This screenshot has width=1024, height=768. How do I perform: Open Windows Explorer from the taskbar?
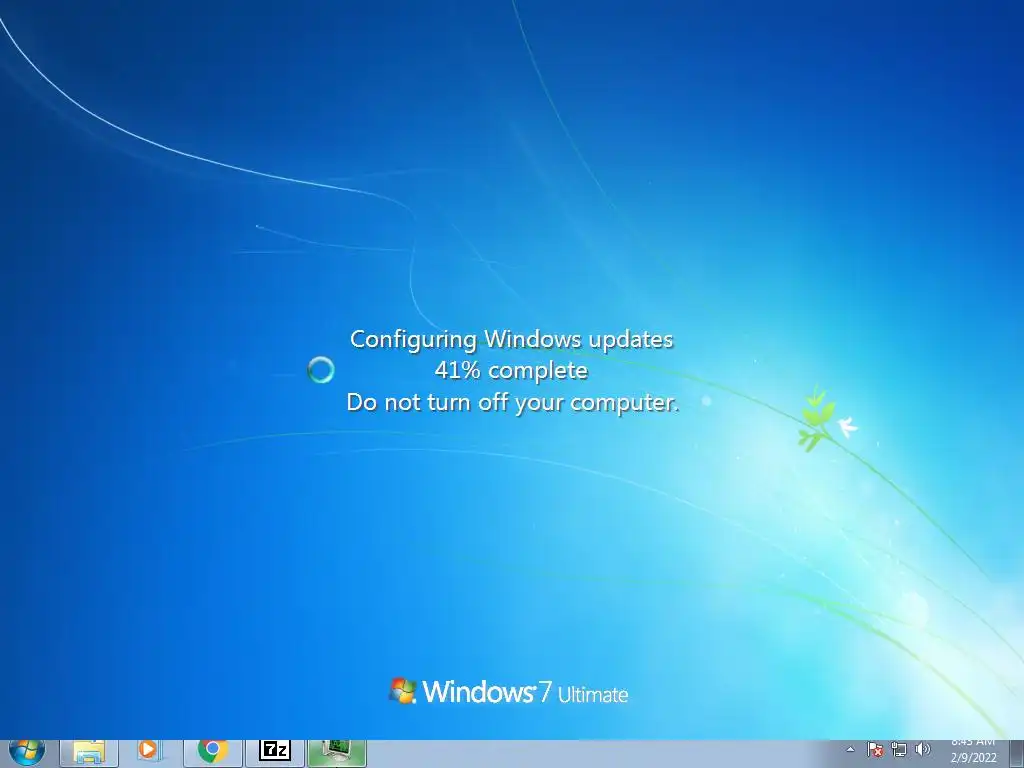click(89, 754)
